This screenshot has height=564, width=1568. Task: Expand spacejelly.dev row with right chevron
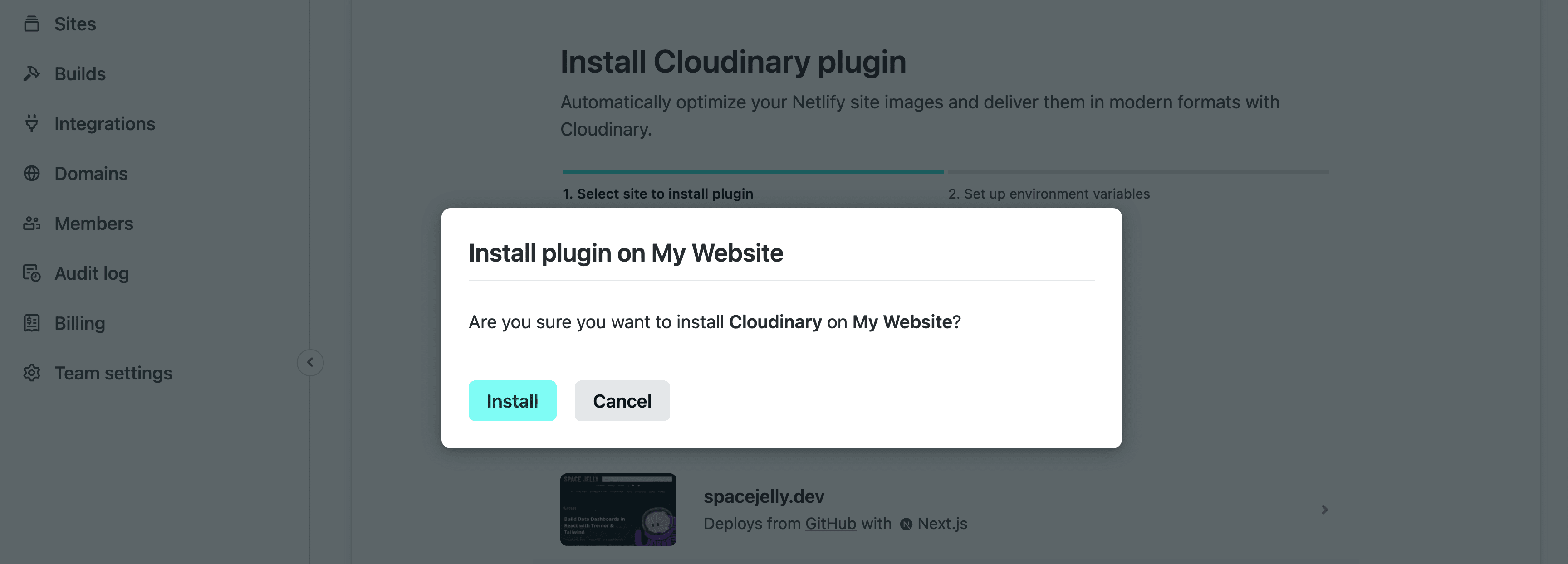point(1324,510)
